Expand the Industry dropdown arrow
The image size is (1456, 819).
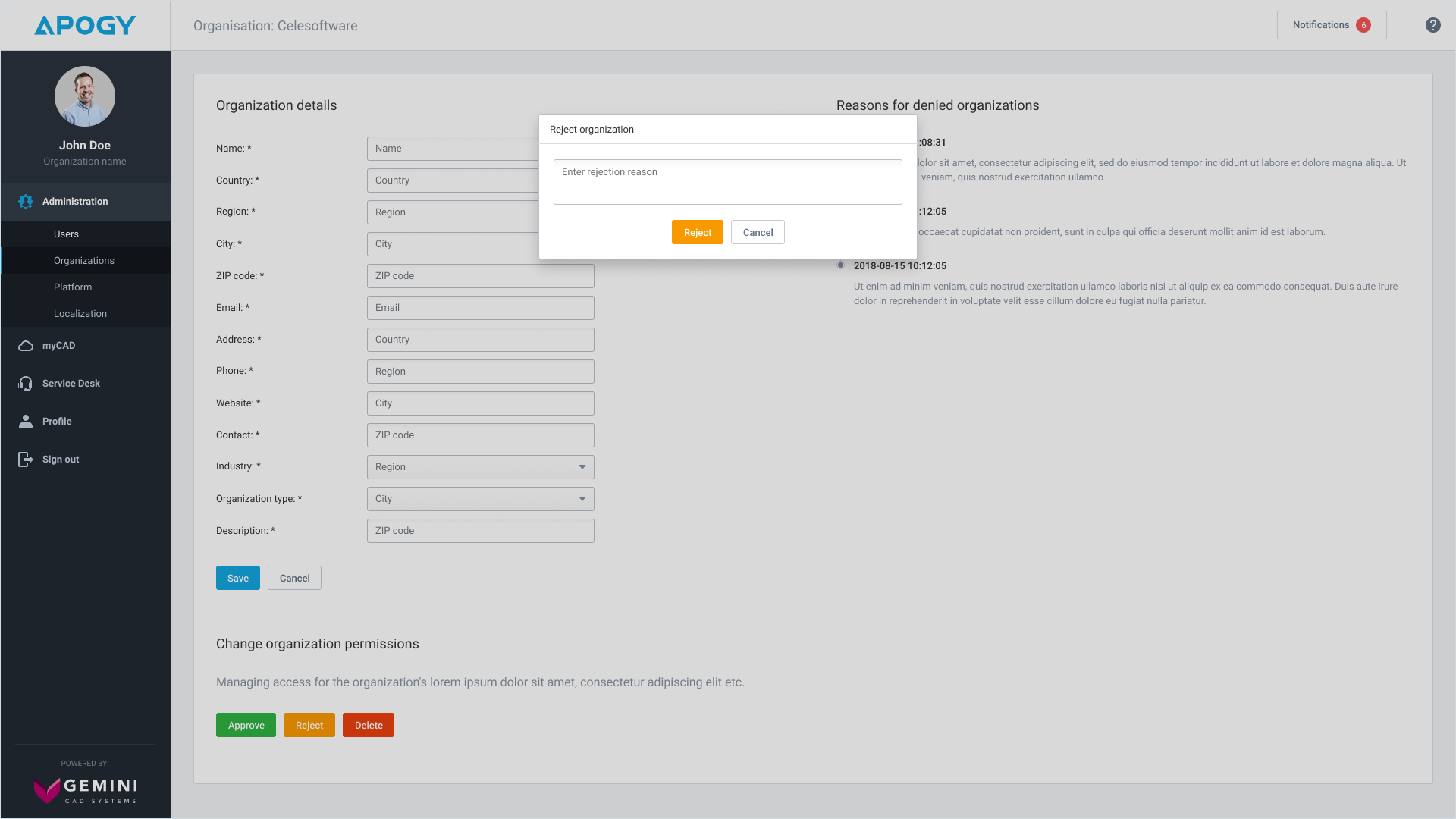point(582,467)
